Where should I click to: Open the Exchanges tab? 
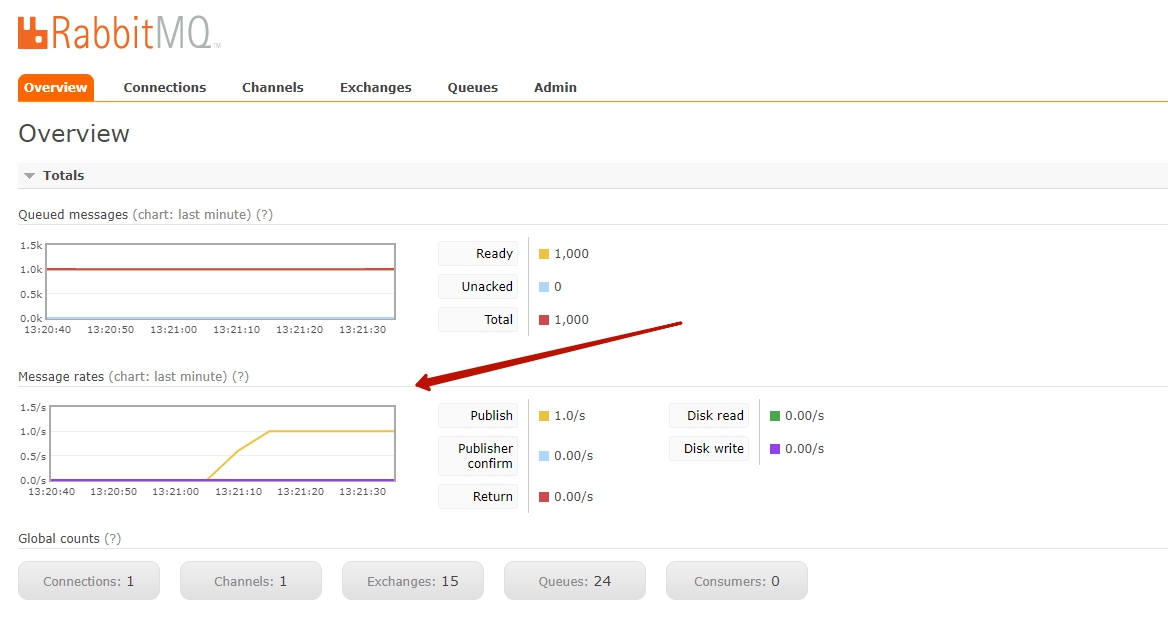click(375, 87)
